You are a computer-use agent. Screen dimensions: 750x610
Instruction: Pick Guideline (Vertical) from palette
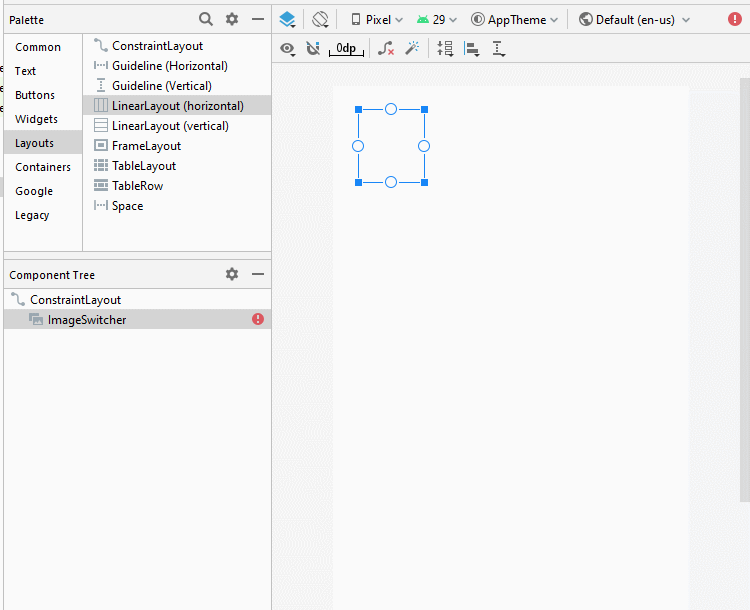pos(177,86)
